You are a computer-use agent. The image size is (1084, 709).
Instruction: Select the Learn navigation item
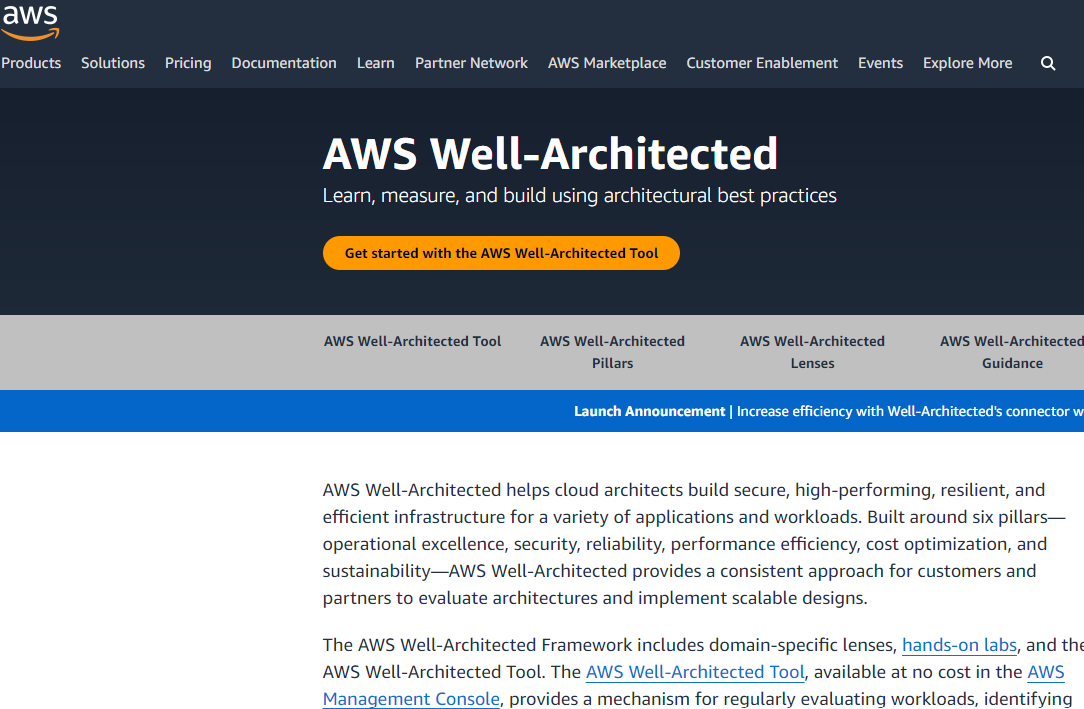click(375, 63)
